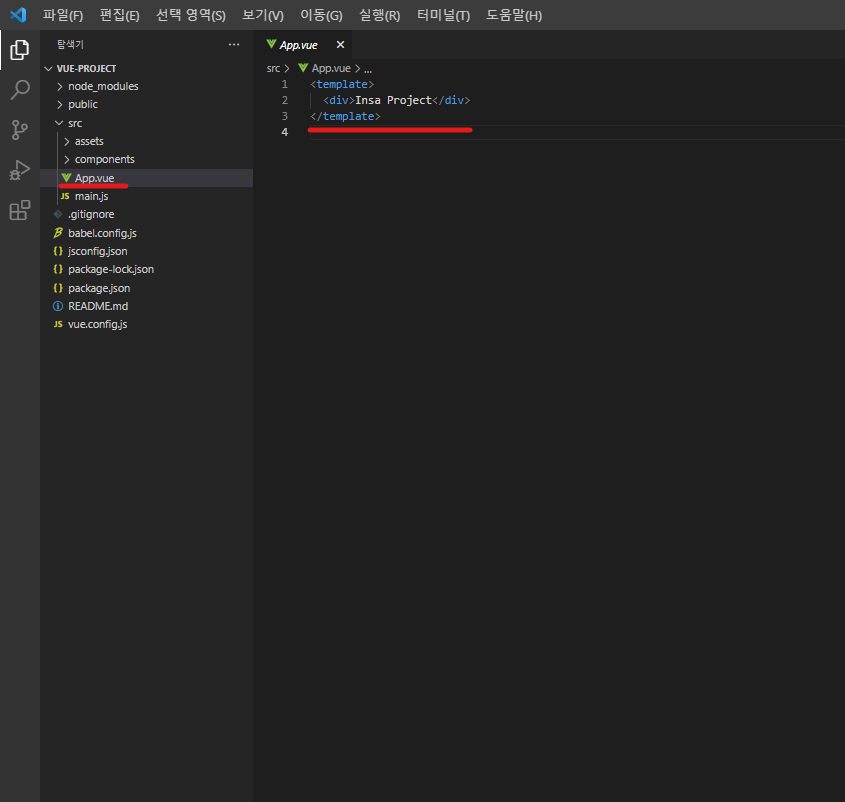Click the braces icon beside package.json
The width and height of the screenshot is (845, 802).
point(58,288)
